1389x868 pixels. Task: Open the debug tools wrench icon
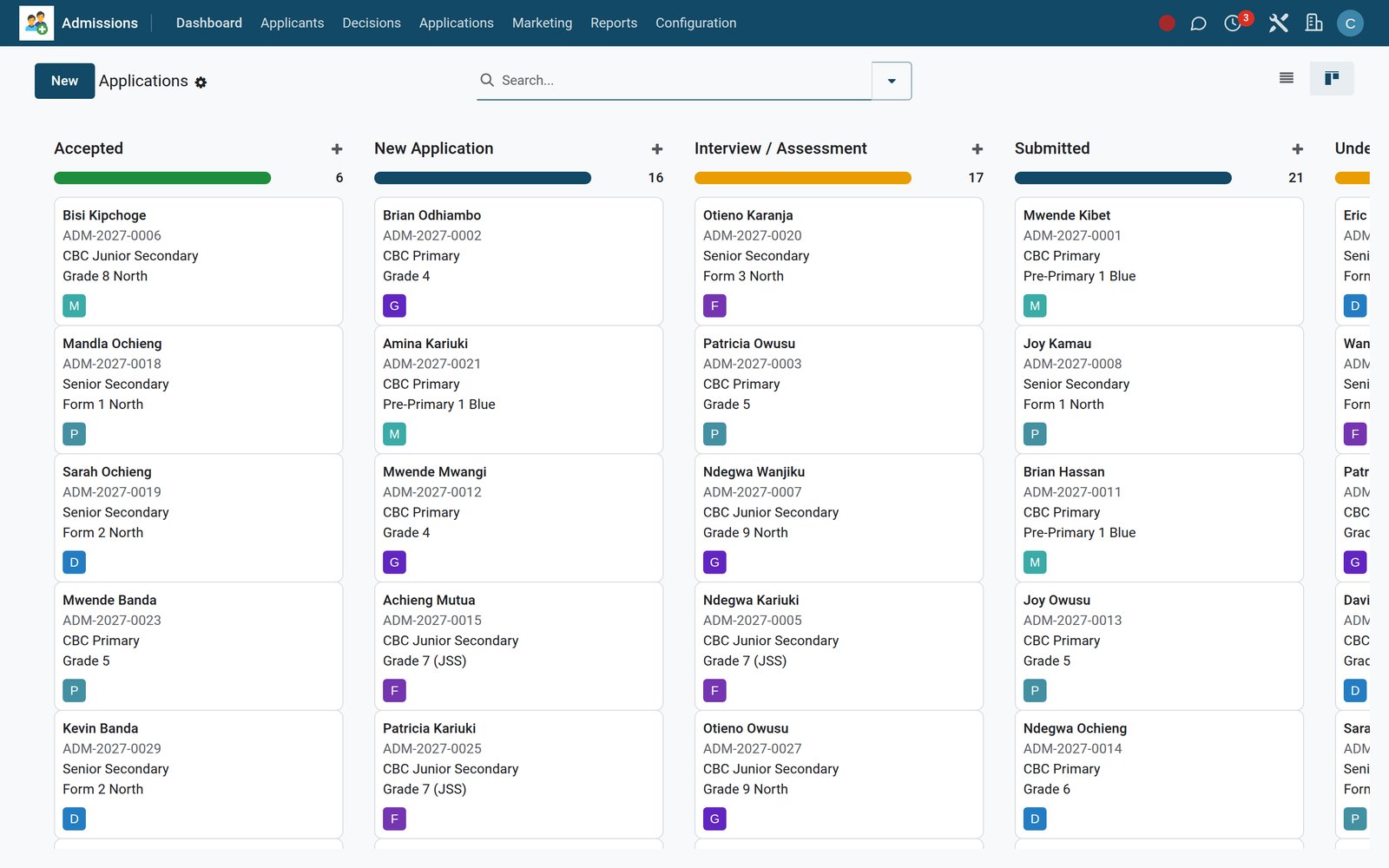click(1278, 23)
